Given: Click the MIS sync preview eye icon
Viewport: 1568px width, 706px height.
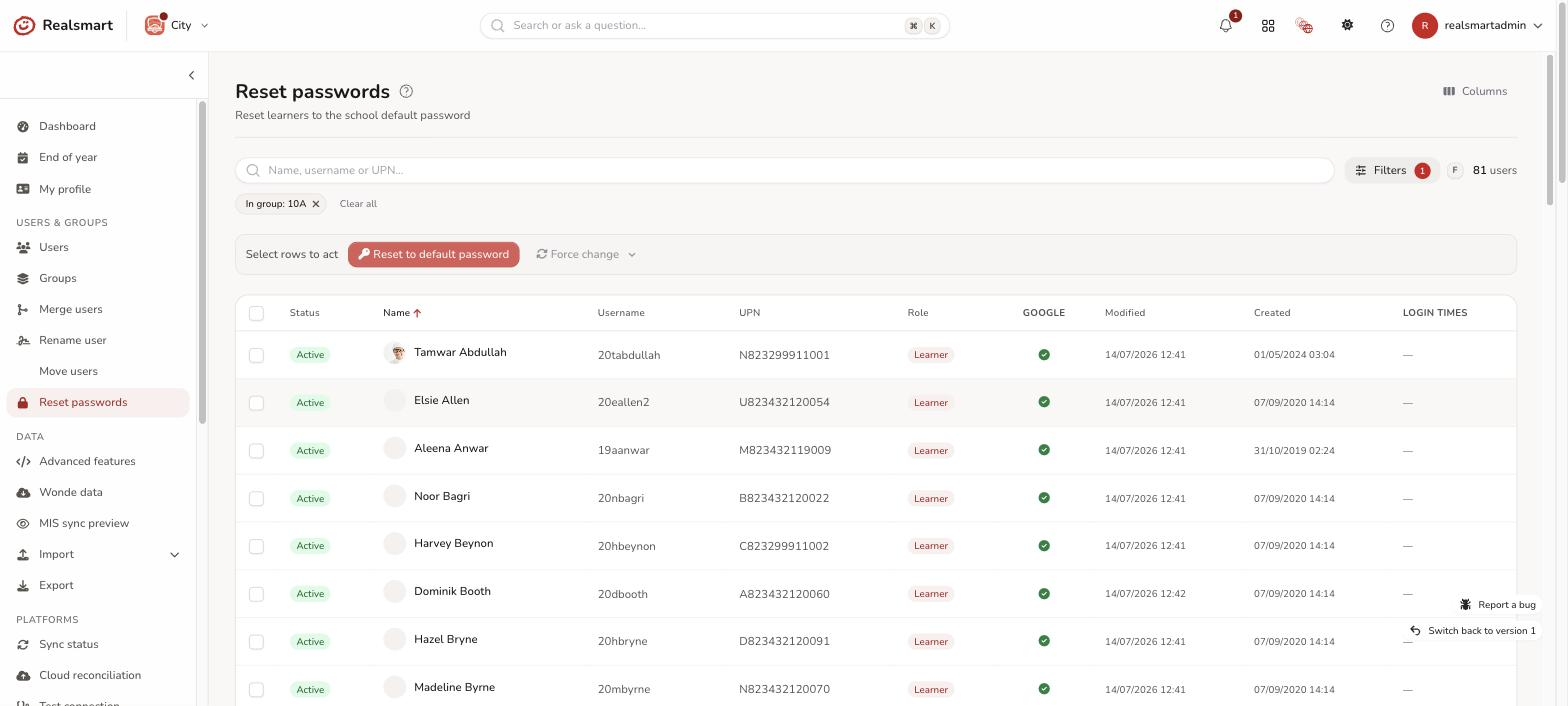Looking at the screenshot, I should point(23,524).
